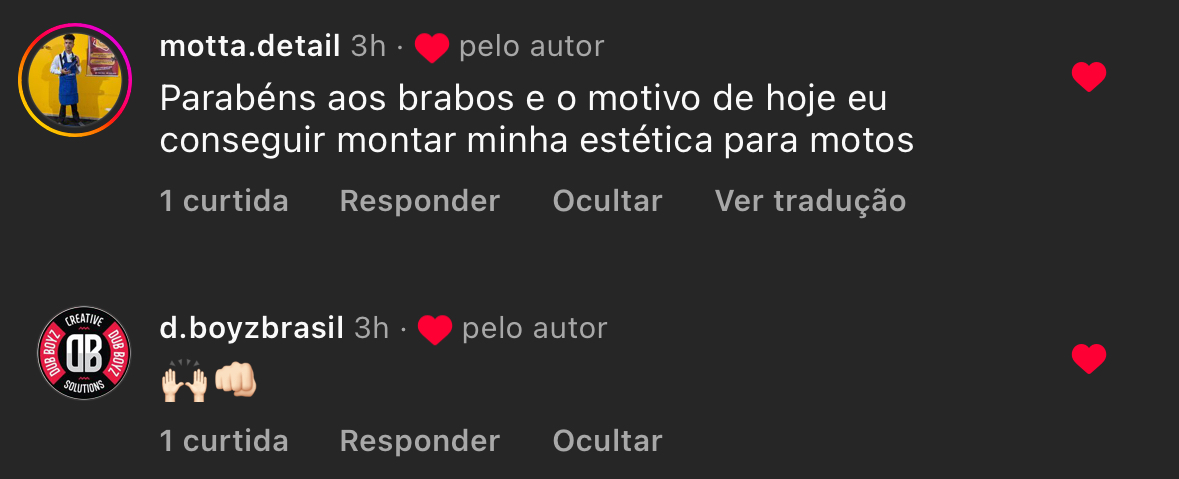
Task: Reply to motta.detail's comment with Responder
Action: (x=420, y=201)
